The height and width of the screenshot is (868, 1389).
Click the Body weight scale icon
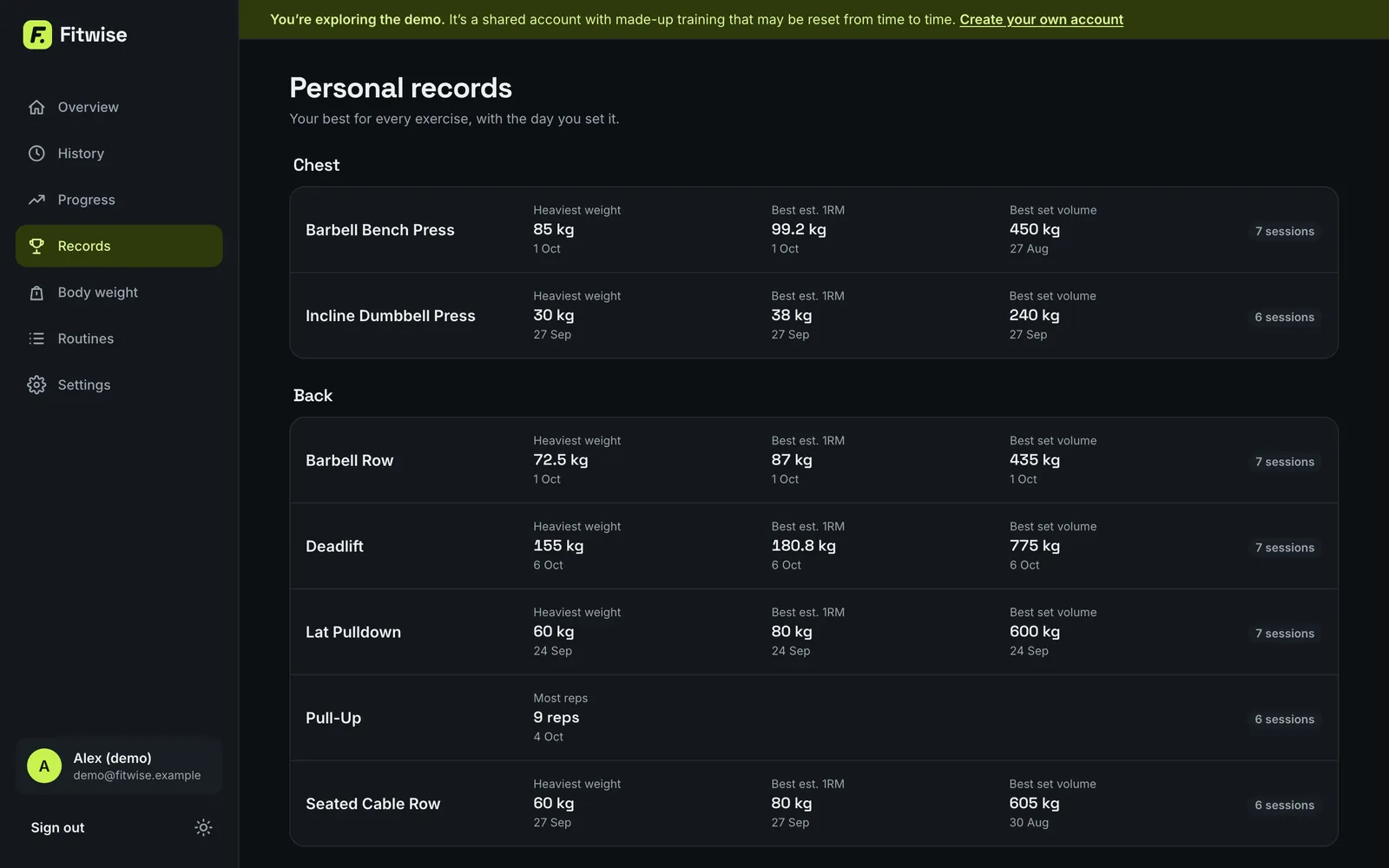coord(36,293)
